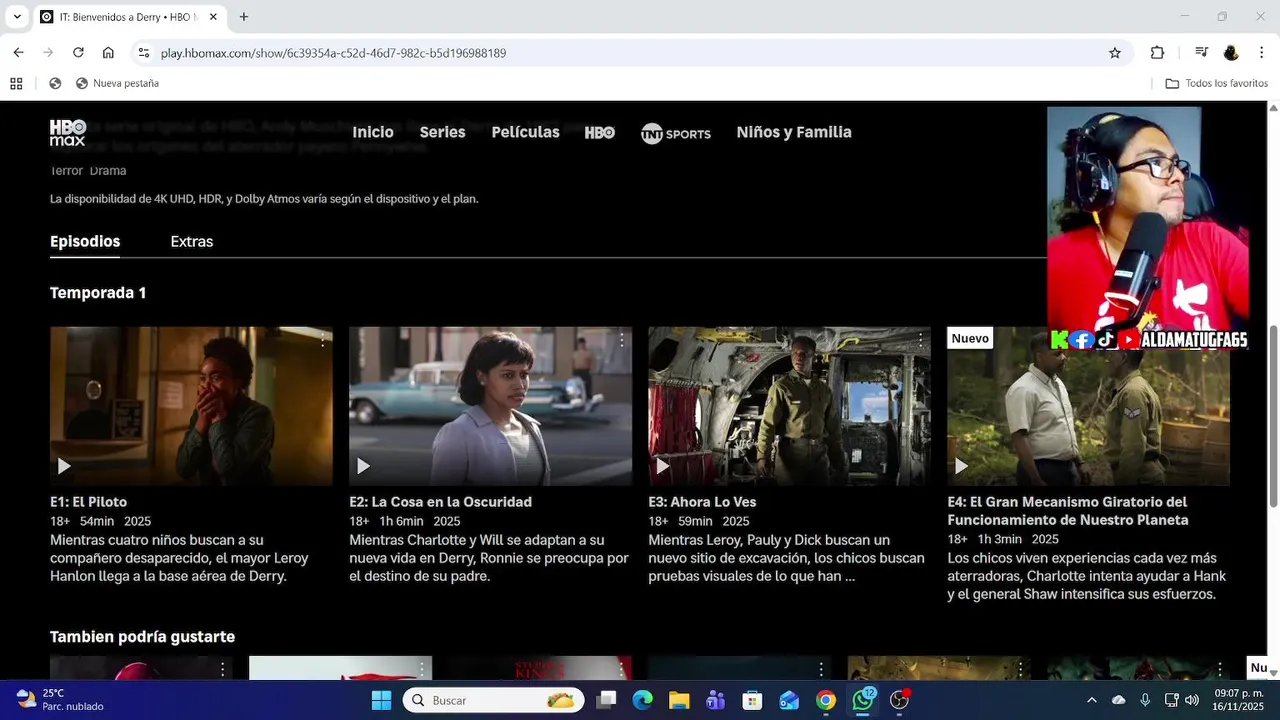Select the Episodios tab
Viewport: 1280px width, 720px height.
(x=85, y=241)
